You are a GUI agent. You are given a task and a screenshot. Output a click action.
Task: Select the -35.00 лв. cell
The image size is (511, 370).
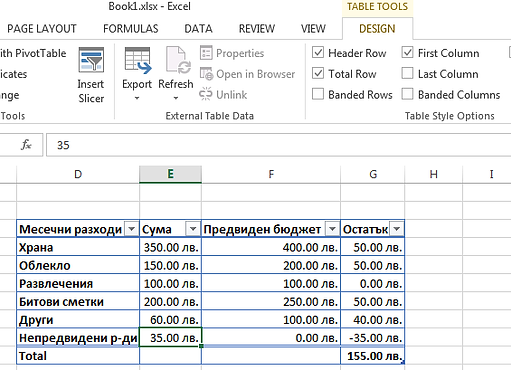click(373, 338)
